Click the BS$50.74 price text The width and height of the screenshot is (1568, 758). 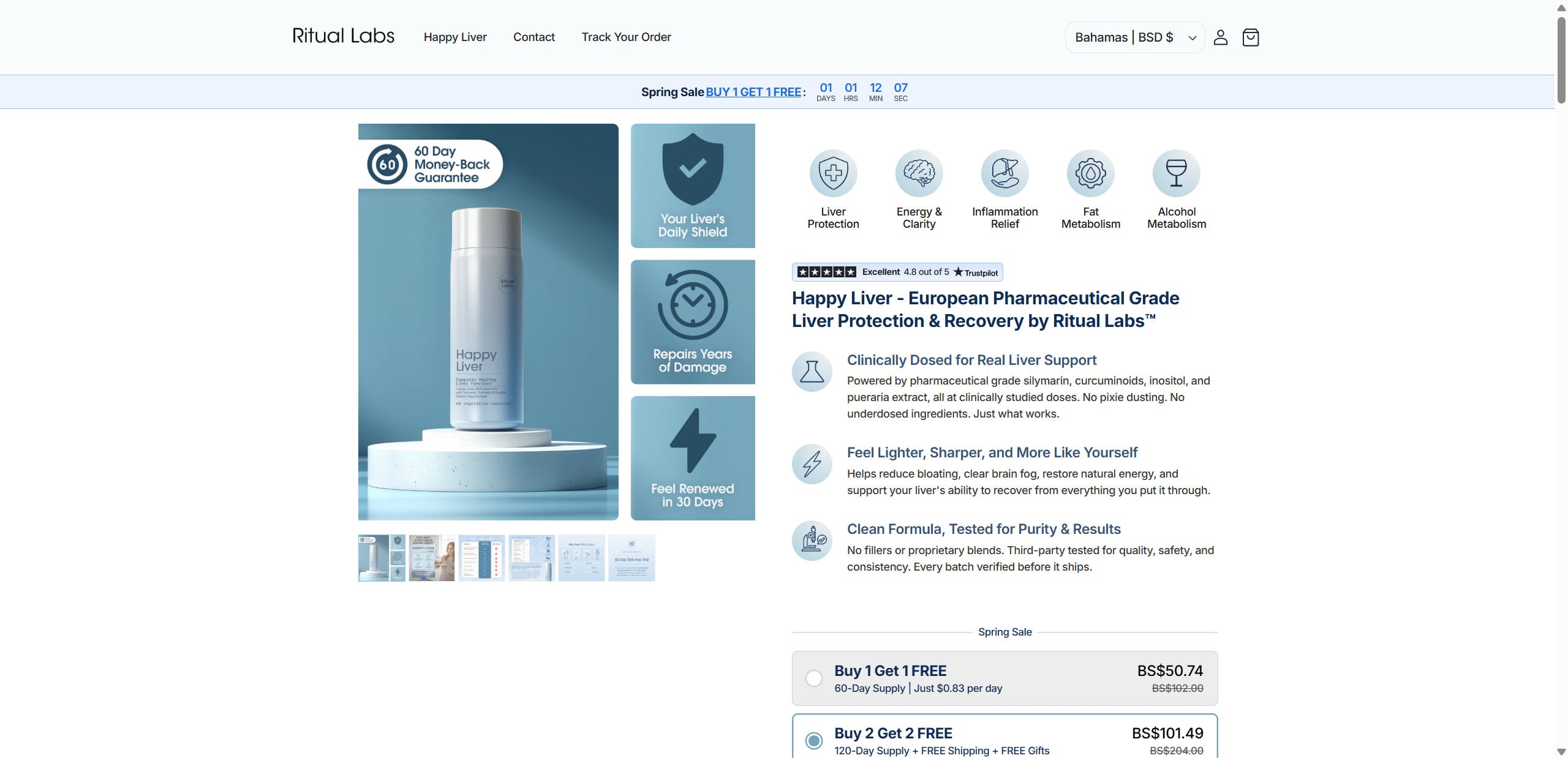pyautogui.click(x=1170, y=670)
